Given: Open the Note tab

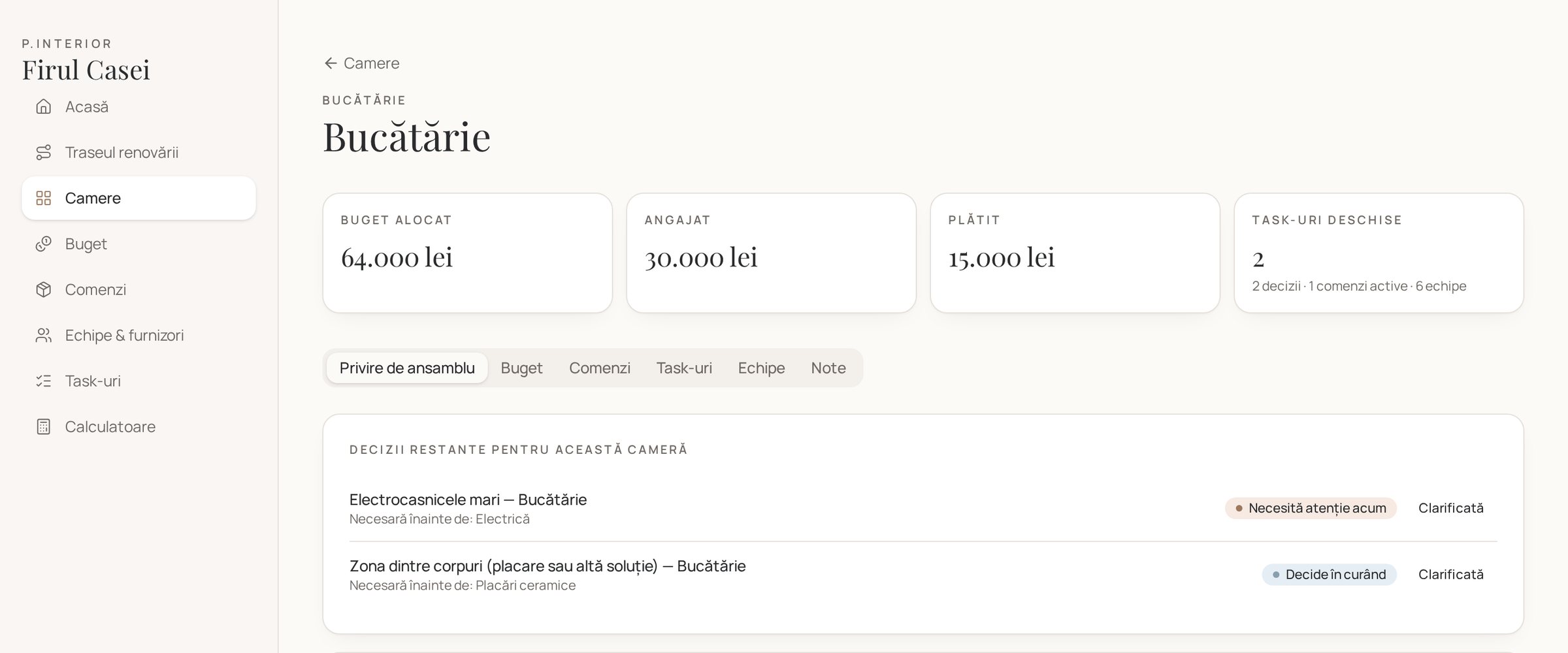Looking at the screenshot, I should (828, 368).
